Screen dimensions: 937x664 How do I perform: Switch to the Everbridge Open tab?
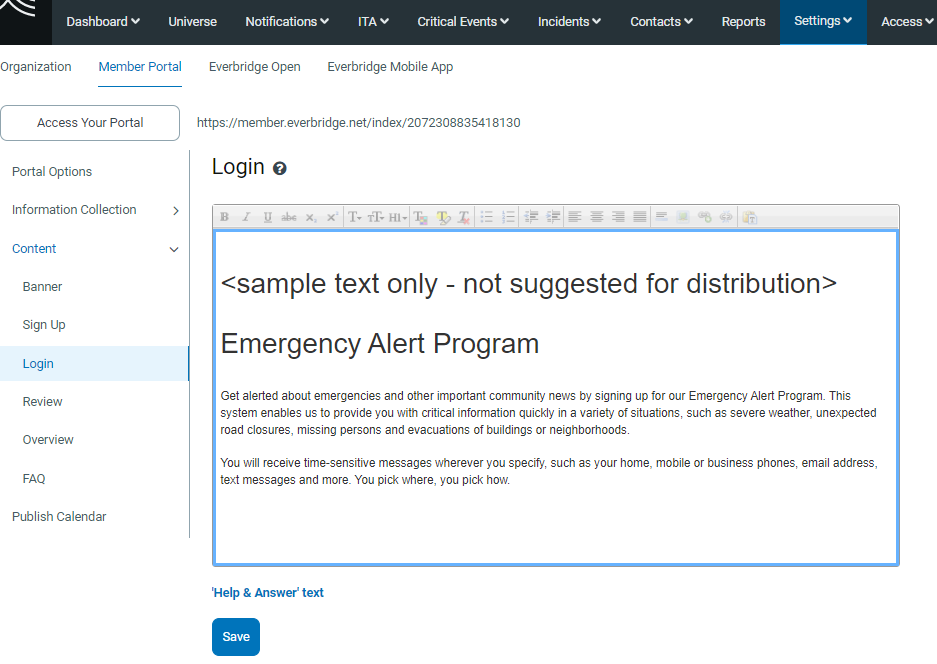[x=254, y=67]
